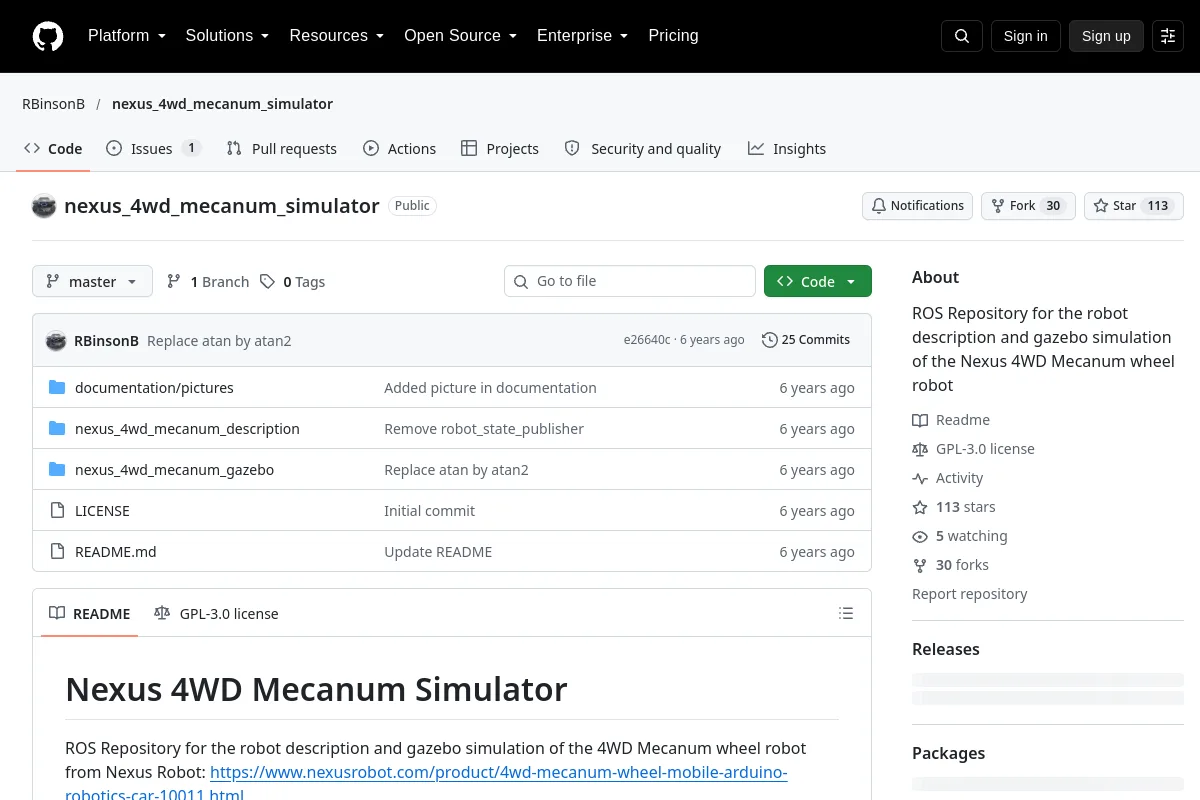Open the README.md file
The image size is (1200, 800).
point(116,552)
